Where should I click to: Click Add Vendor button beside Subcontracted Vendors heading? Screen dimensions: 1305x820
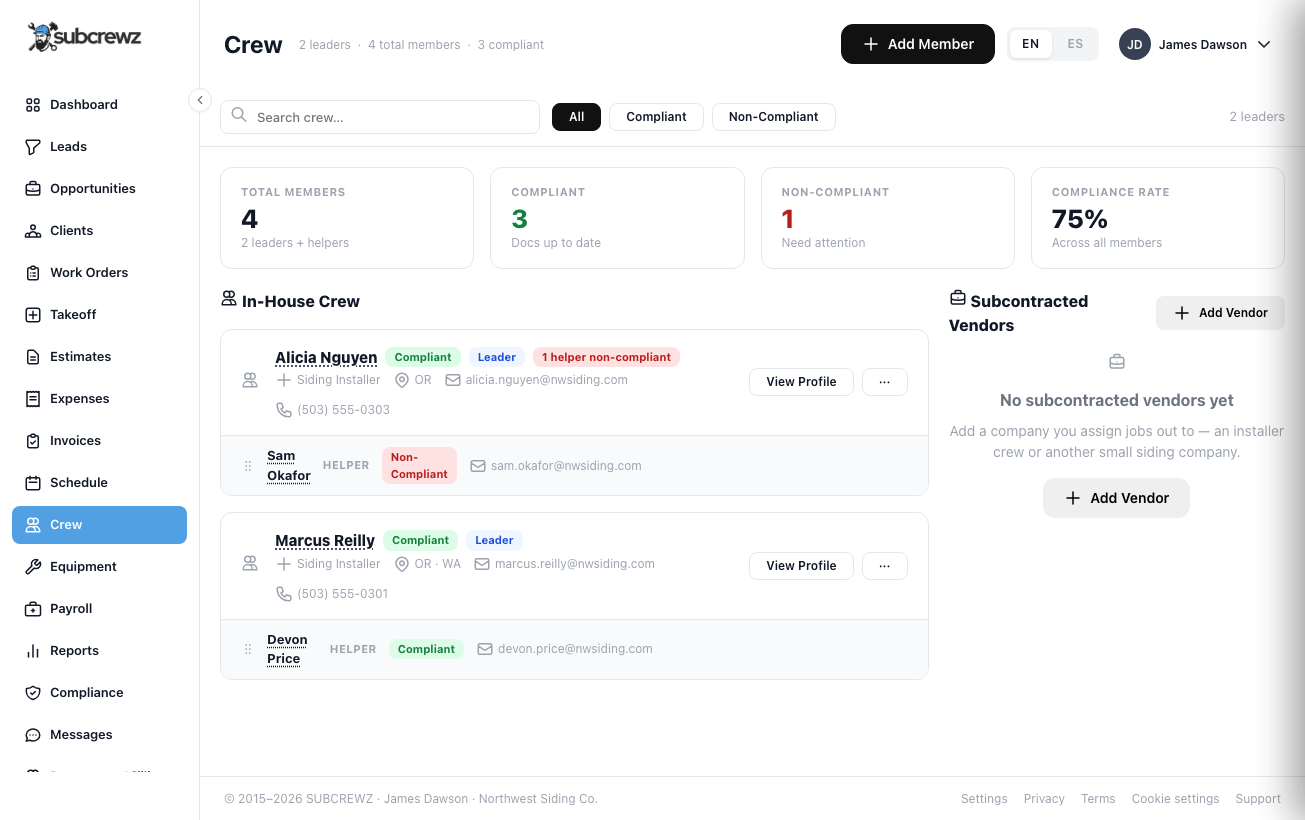click(1220, 313)
